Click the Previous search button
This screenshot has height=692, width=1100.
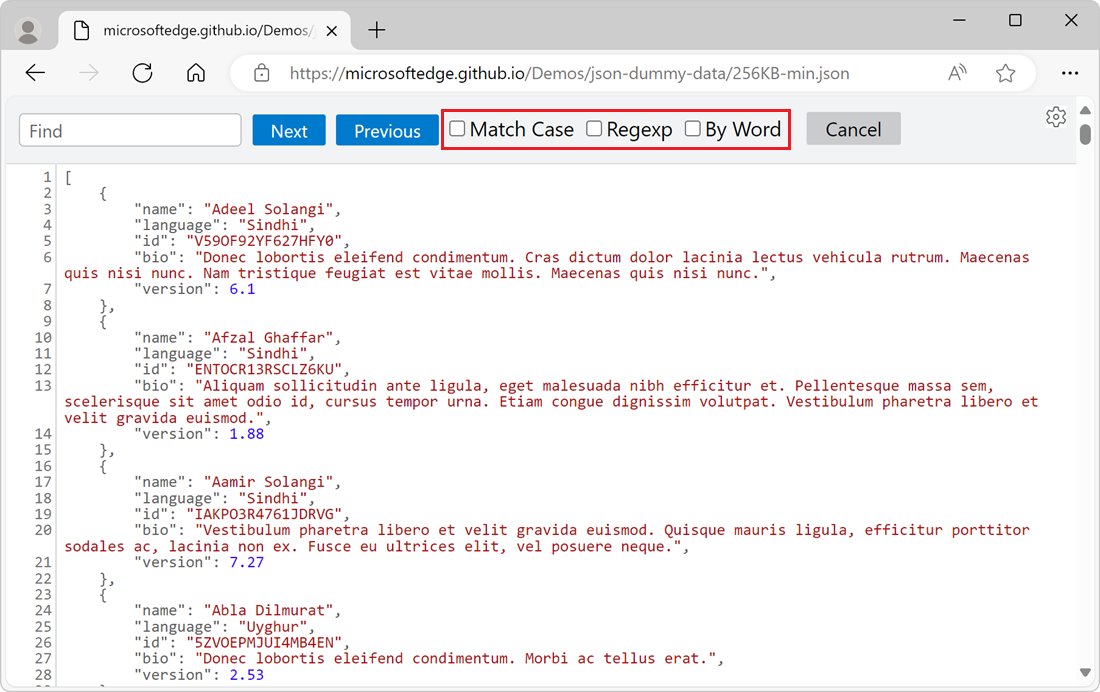(x=387, y=131)
